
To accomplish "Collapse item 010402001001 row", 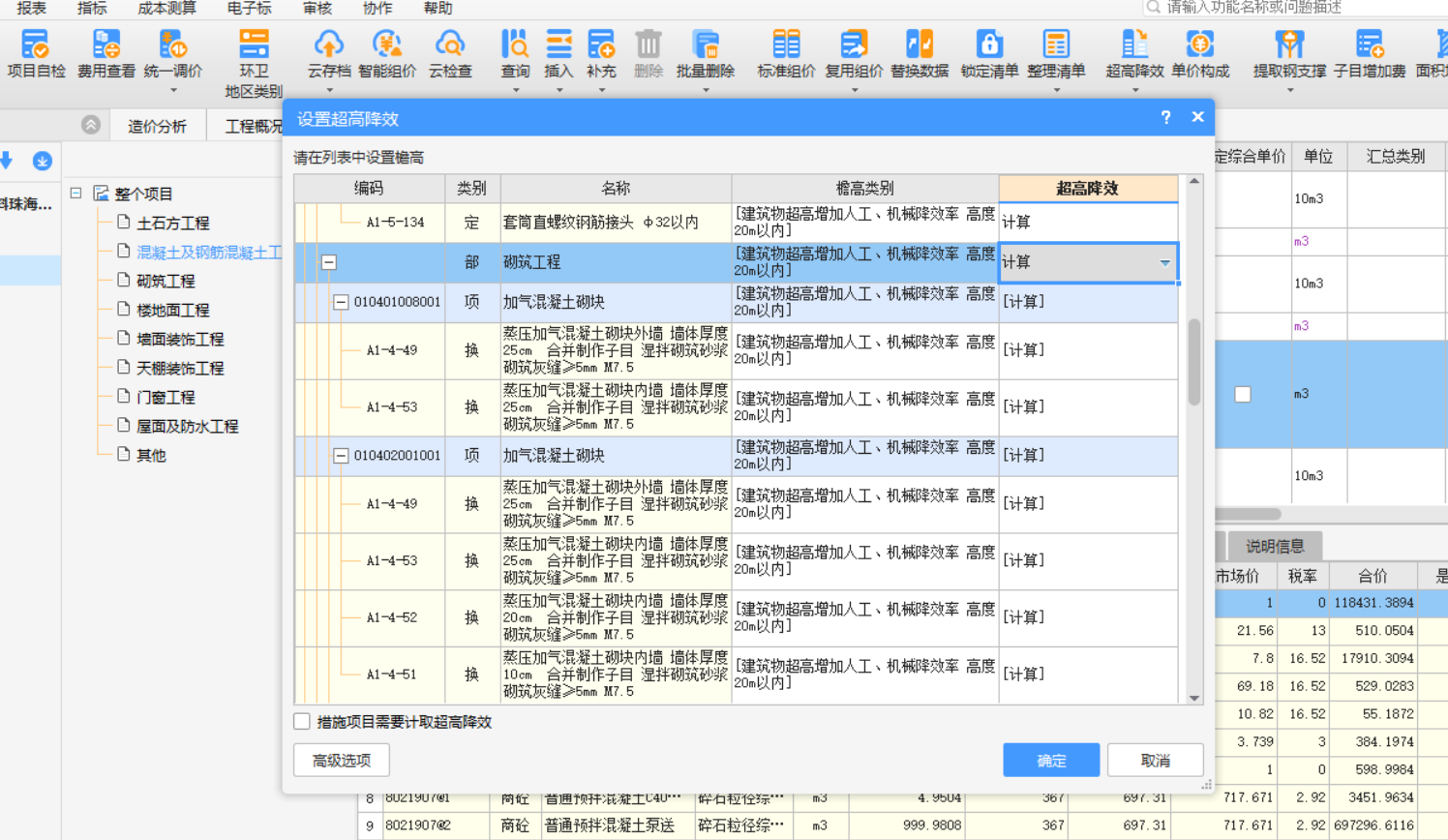I will 341,455.
